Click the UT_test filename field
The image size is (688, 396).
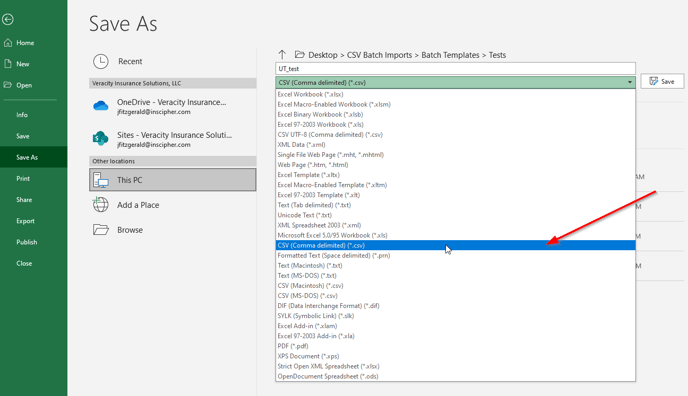[455, 69]
